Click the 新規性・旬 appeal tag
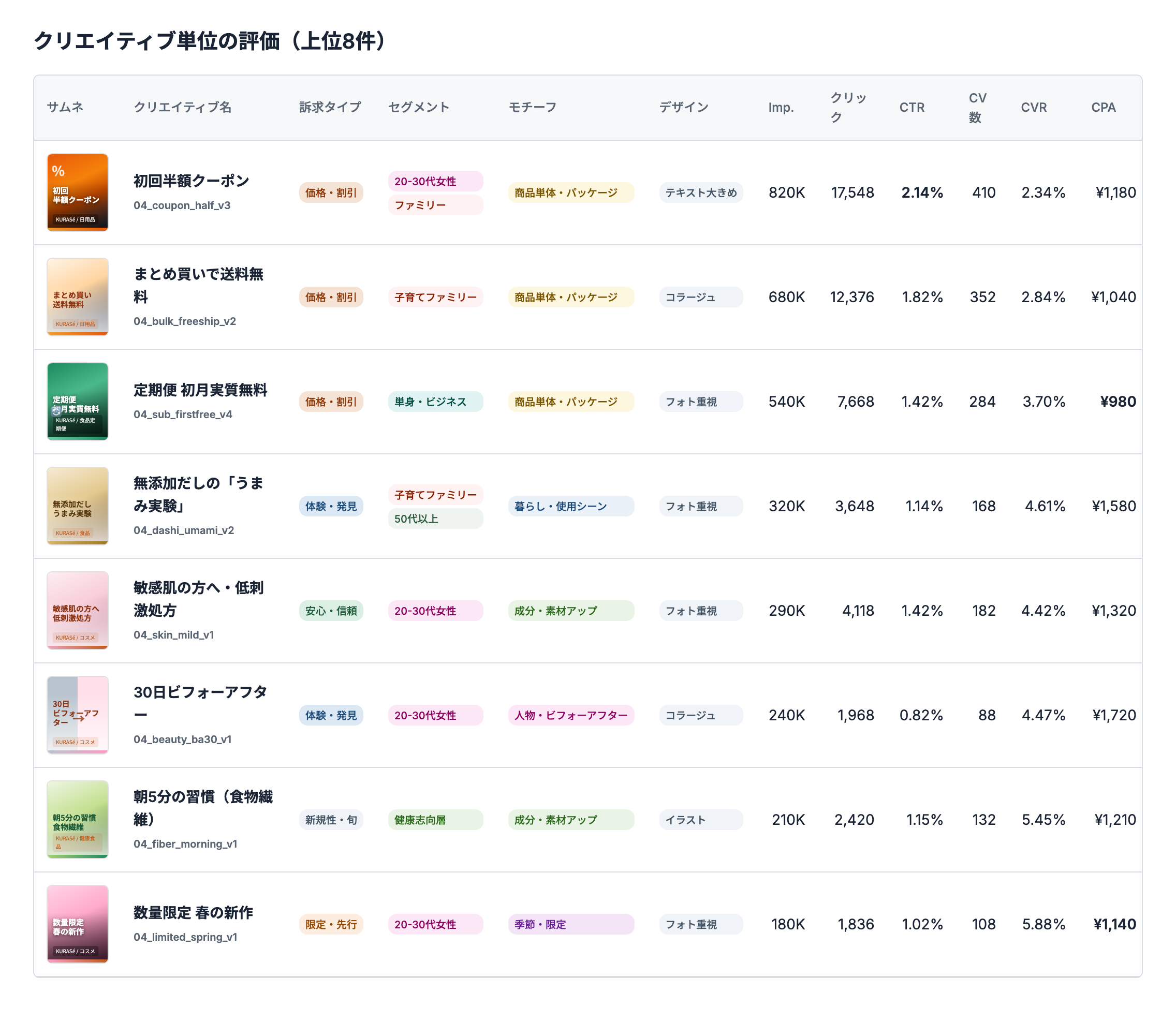The image size is (1176, 1036). click(x=331, y=820)
